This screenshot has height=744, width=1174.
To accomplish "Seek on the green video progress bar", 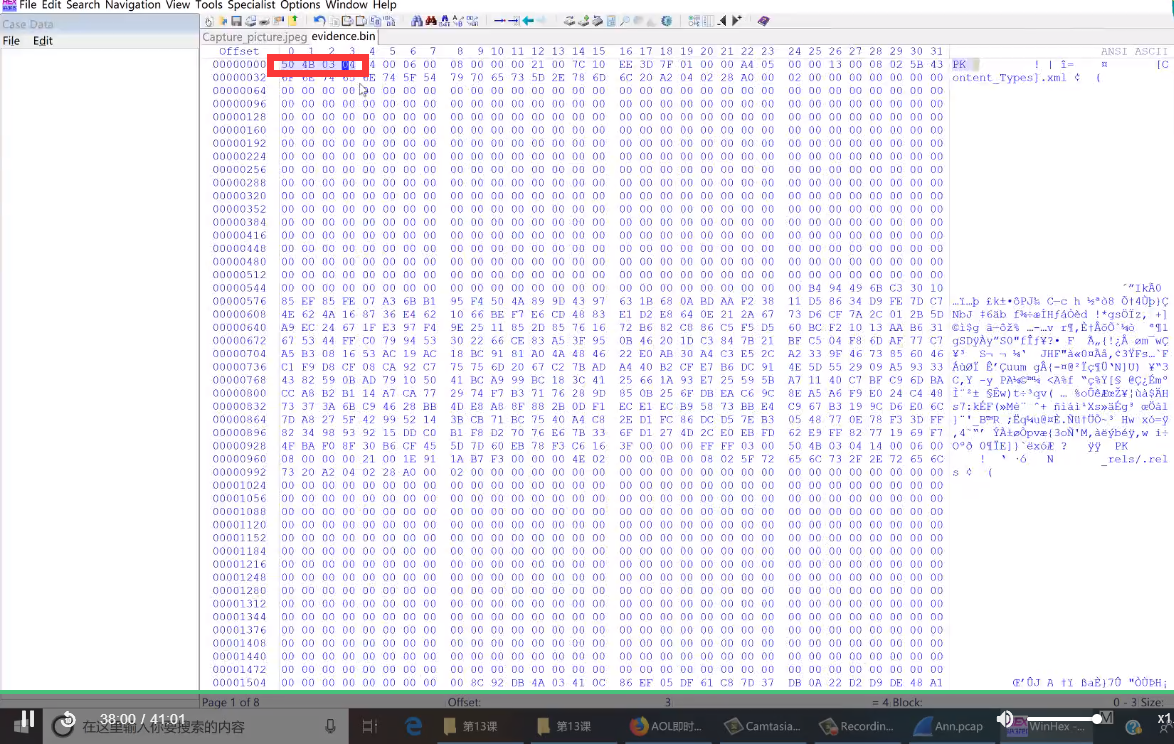I will click(587, 692).
